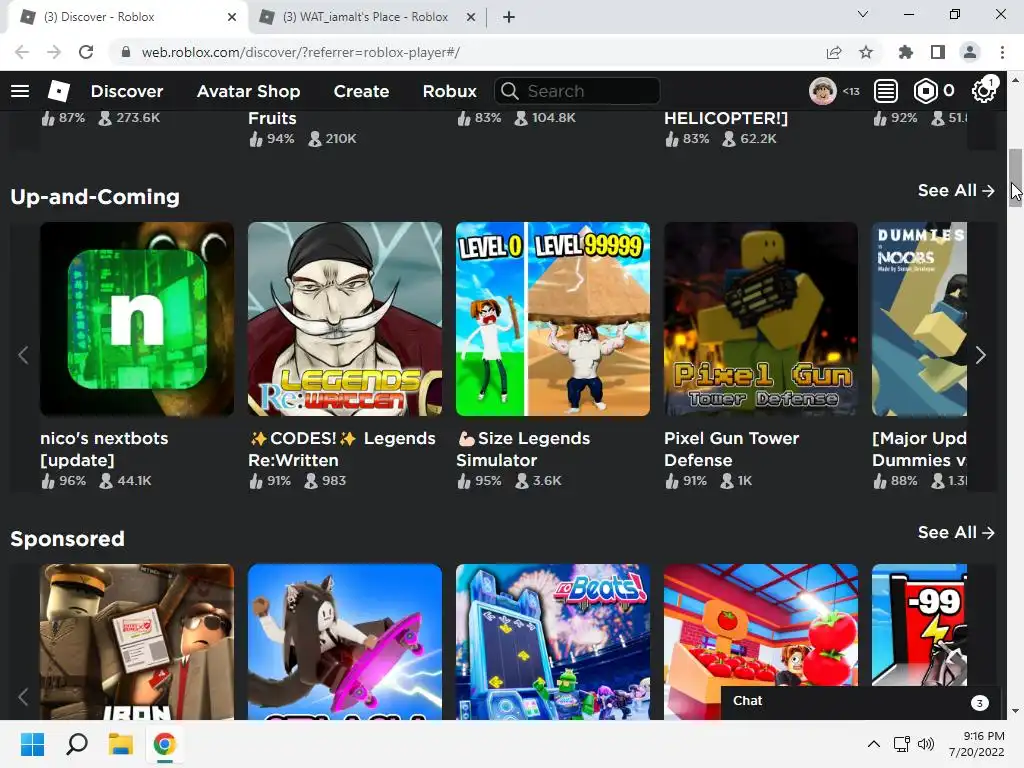Open the user avatar profile picture
Image resolution: width=1024 pixels, height=768 pixels.
[x=822, y=91]
